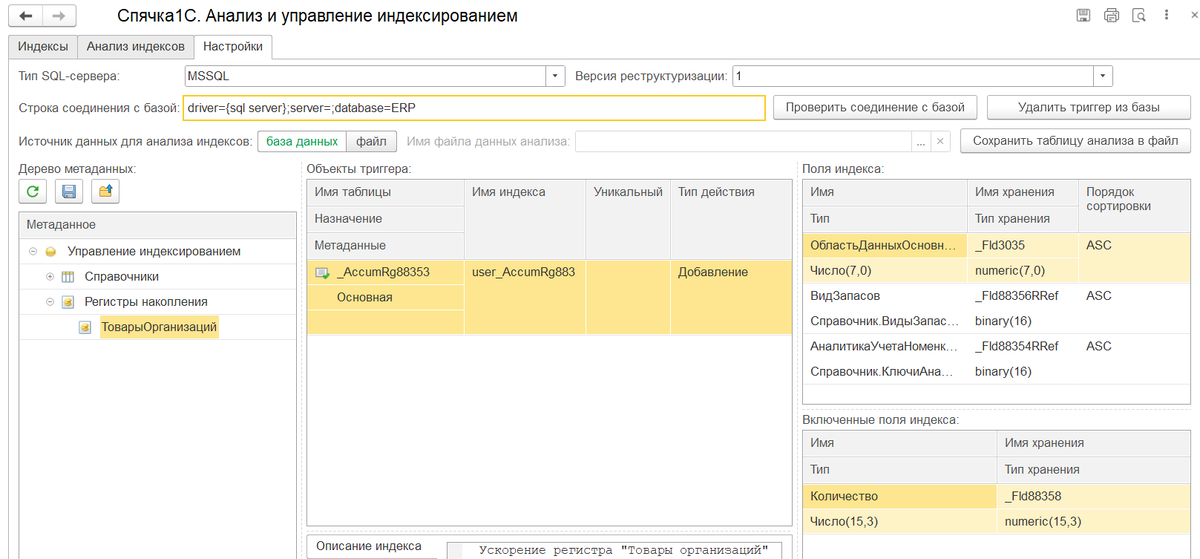Click the index icon next to _AccumRg88353
The image size is (1200, 559).
322,272
